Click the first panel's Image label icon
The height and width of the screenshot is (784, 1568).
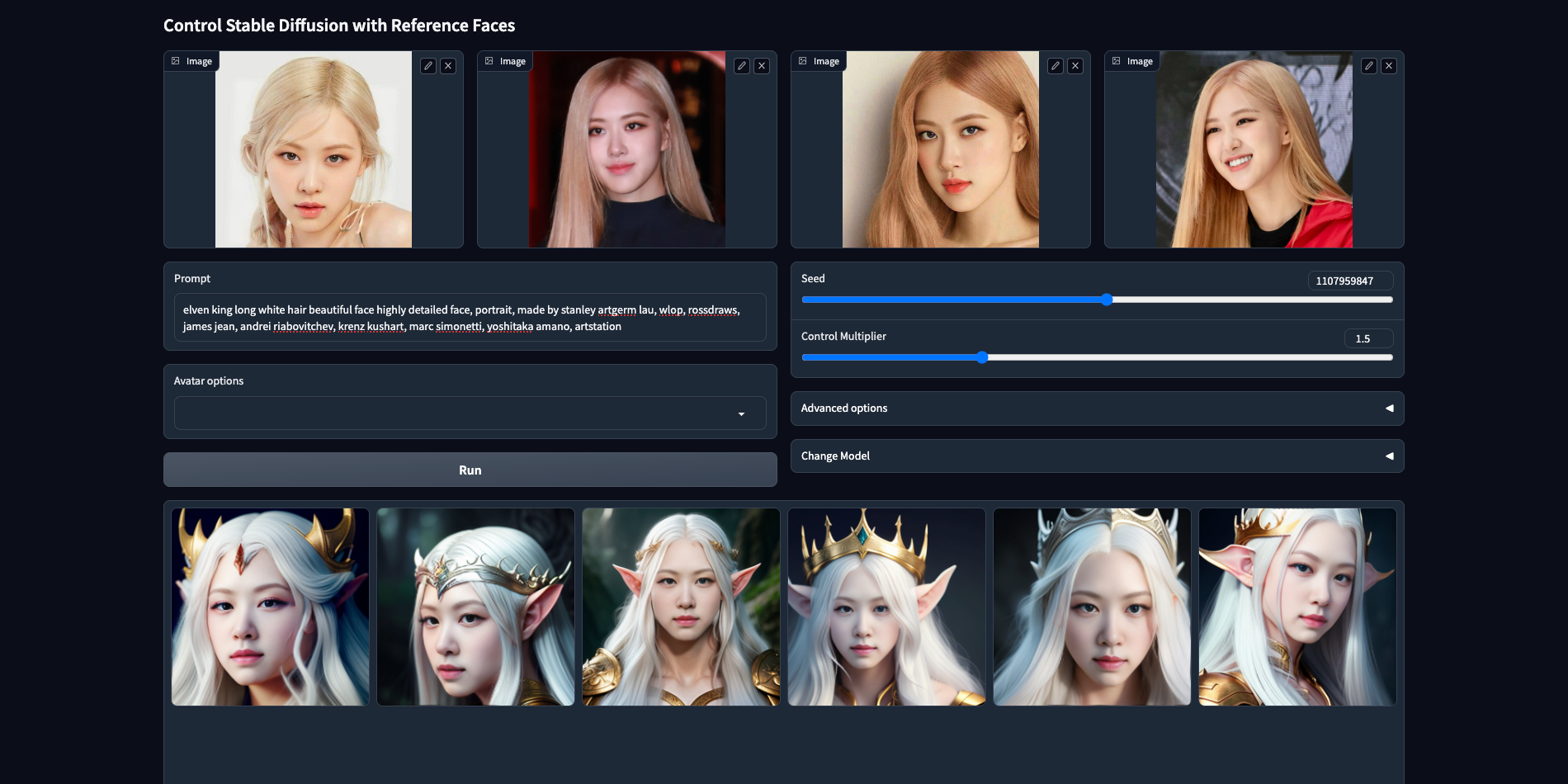point(176,61)
